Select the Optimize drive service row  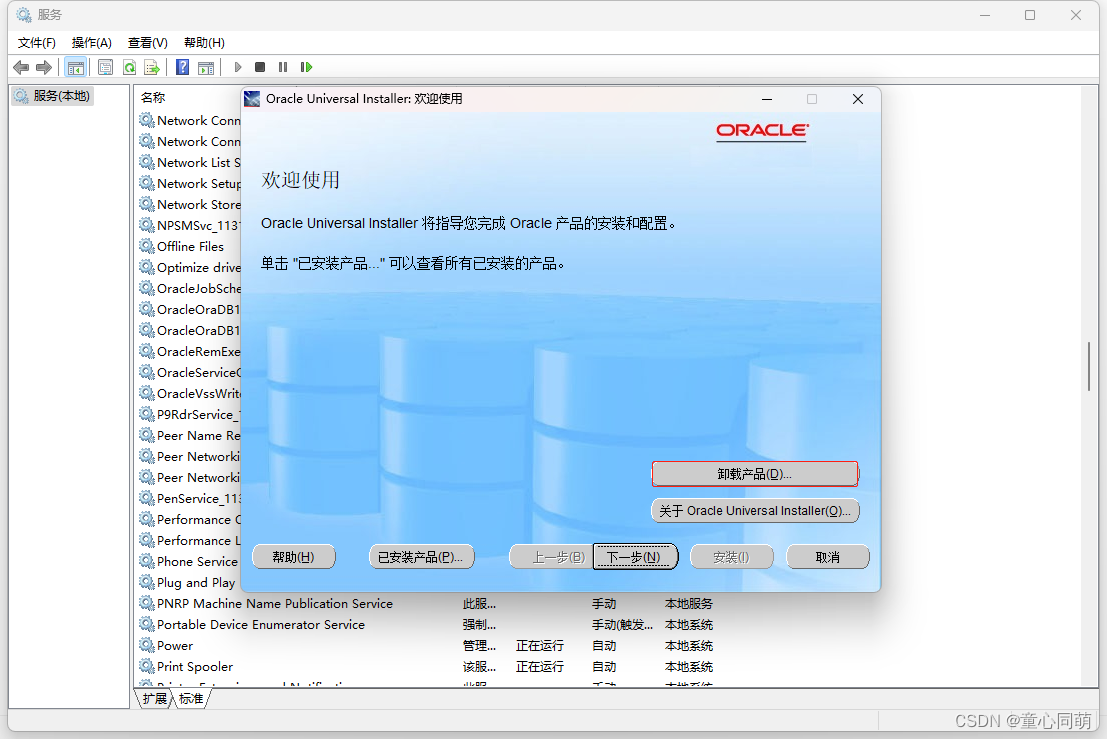point(198,268)
